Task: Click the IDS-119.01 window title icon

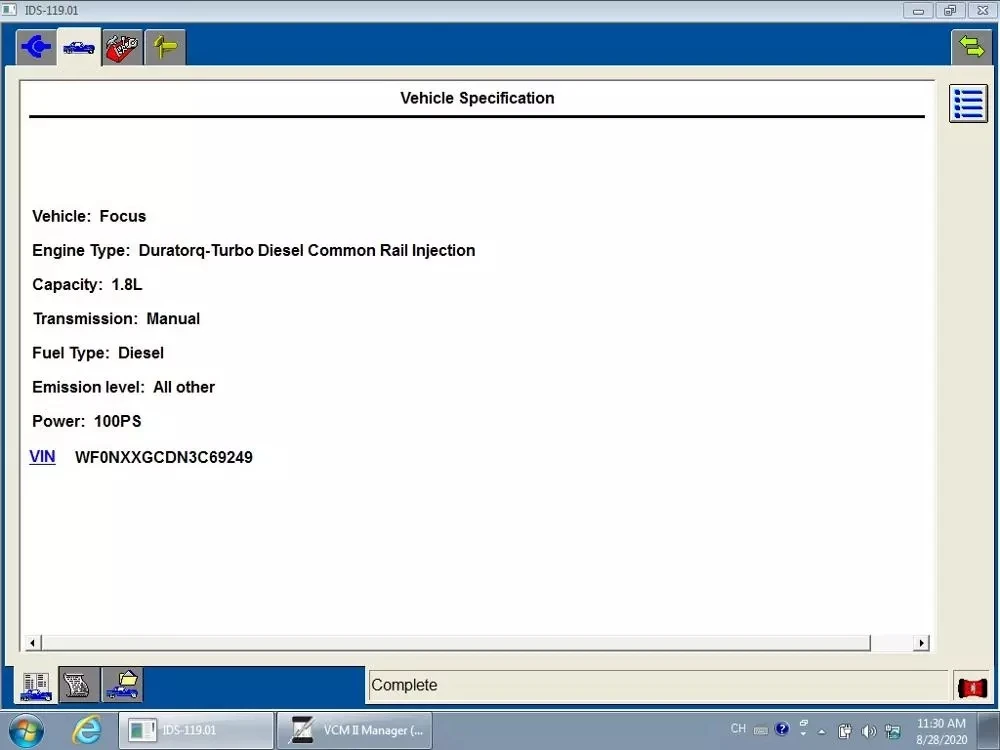Action: 9,10
